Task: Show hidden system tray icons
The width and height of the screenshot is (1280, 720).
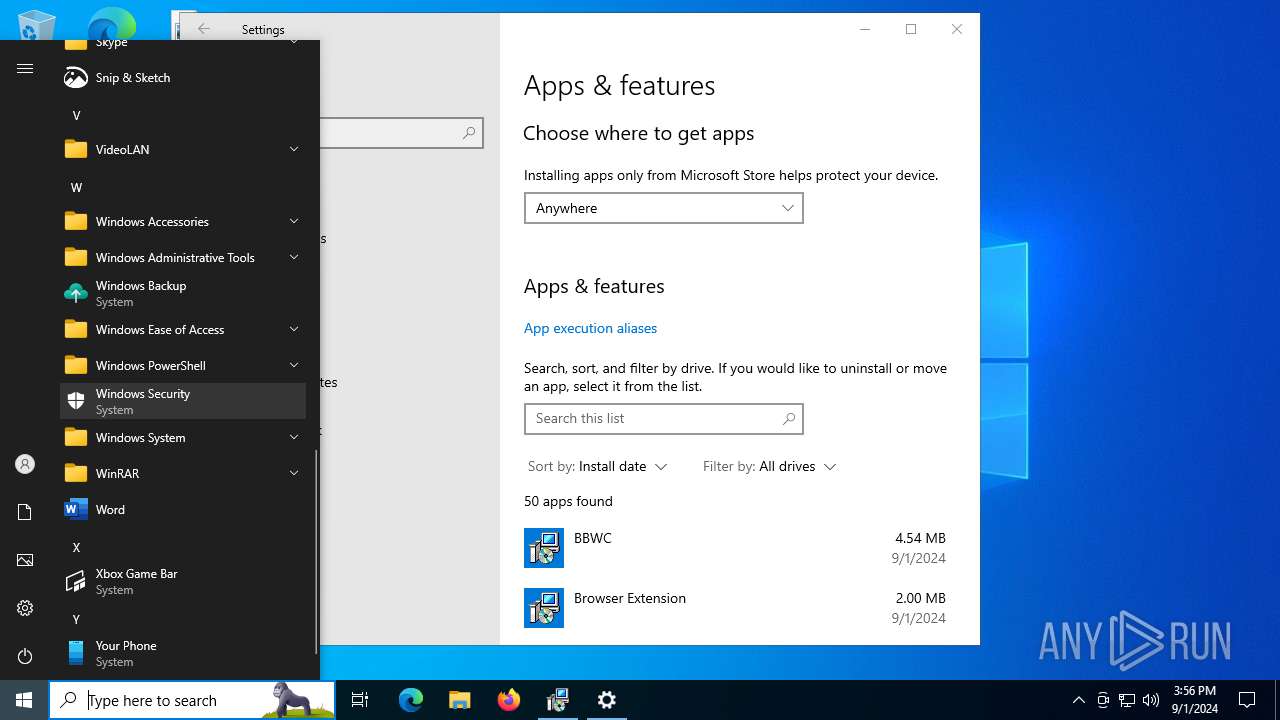Action: tap(1078, 700)
